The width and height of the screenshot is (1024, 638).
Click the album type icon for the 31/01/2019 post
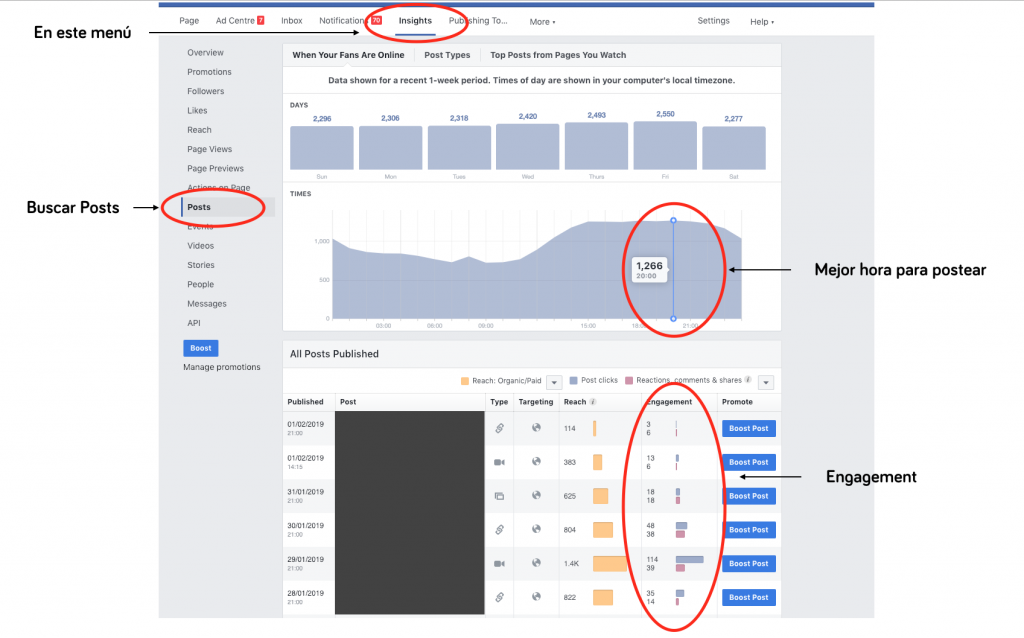click(499, 496)
